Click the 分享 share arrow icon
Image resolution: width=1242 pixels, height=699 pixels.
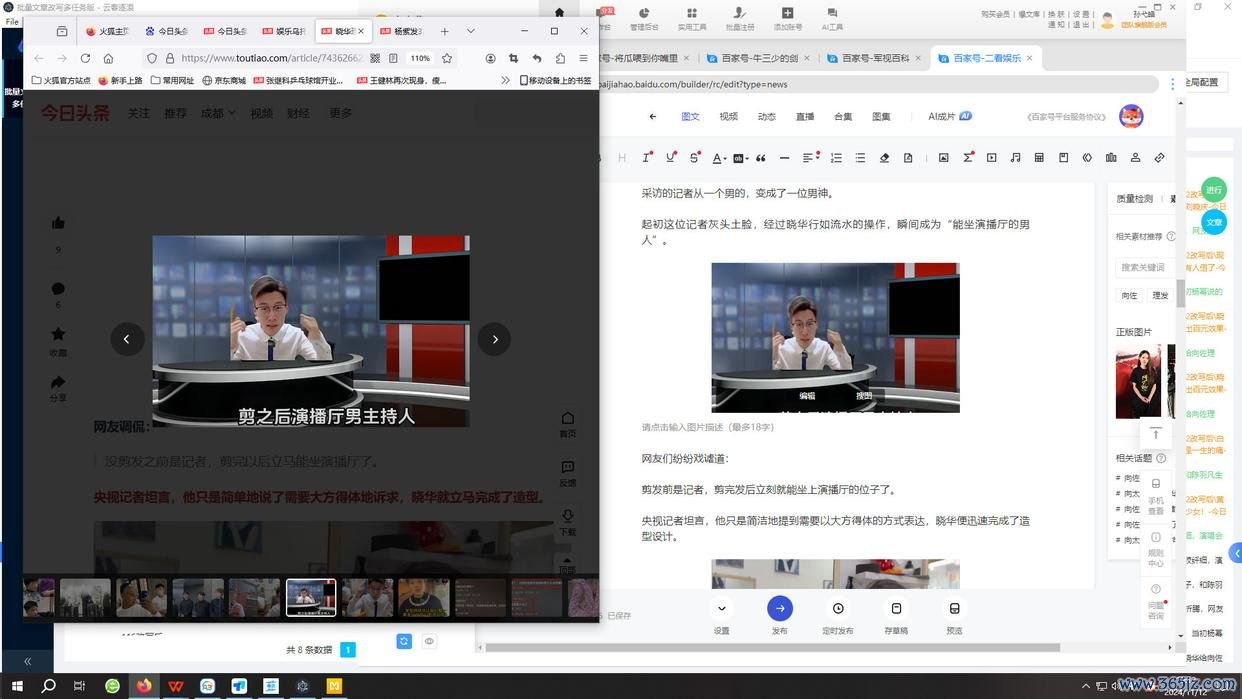click(58, 382)
